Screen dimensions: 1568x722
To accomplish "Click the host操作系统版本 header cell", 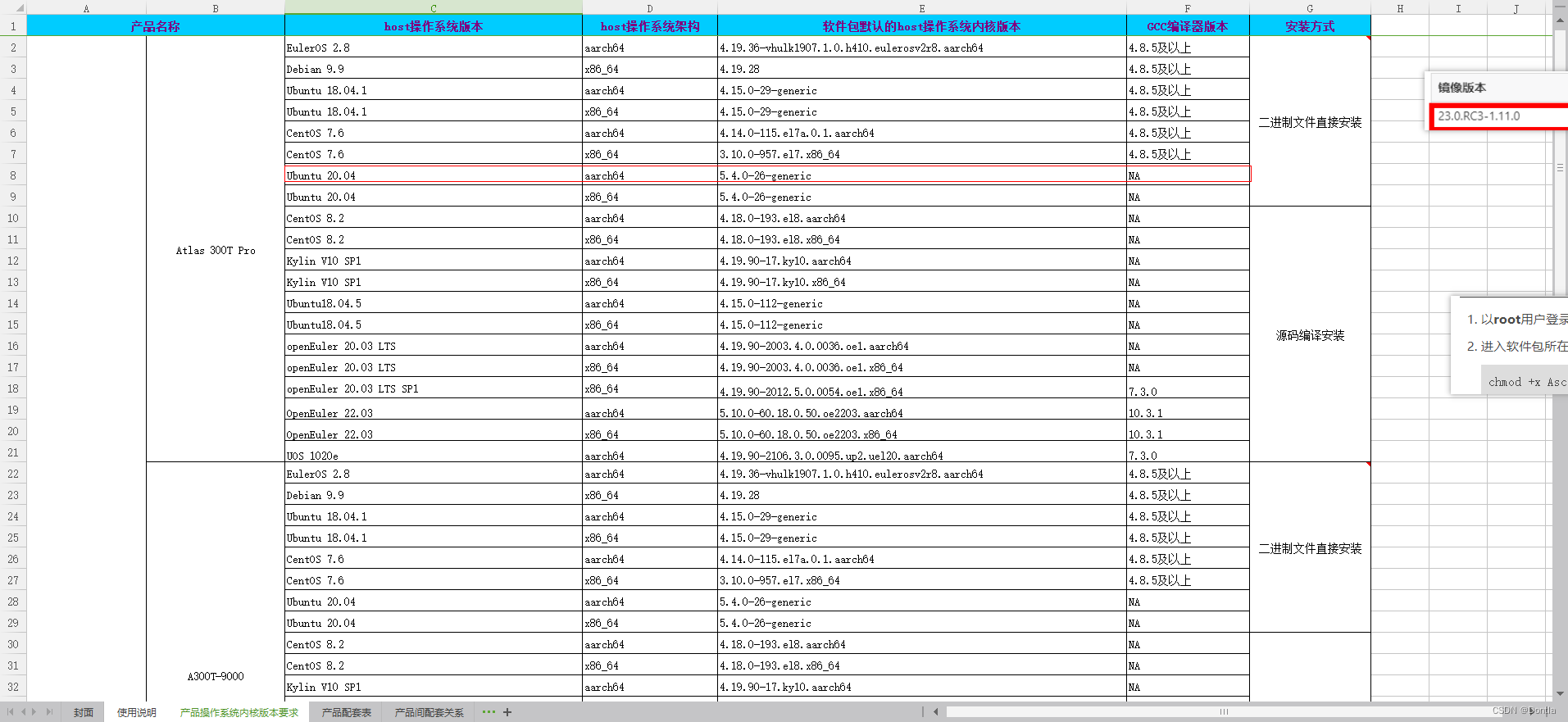I will tap(434, 26).
